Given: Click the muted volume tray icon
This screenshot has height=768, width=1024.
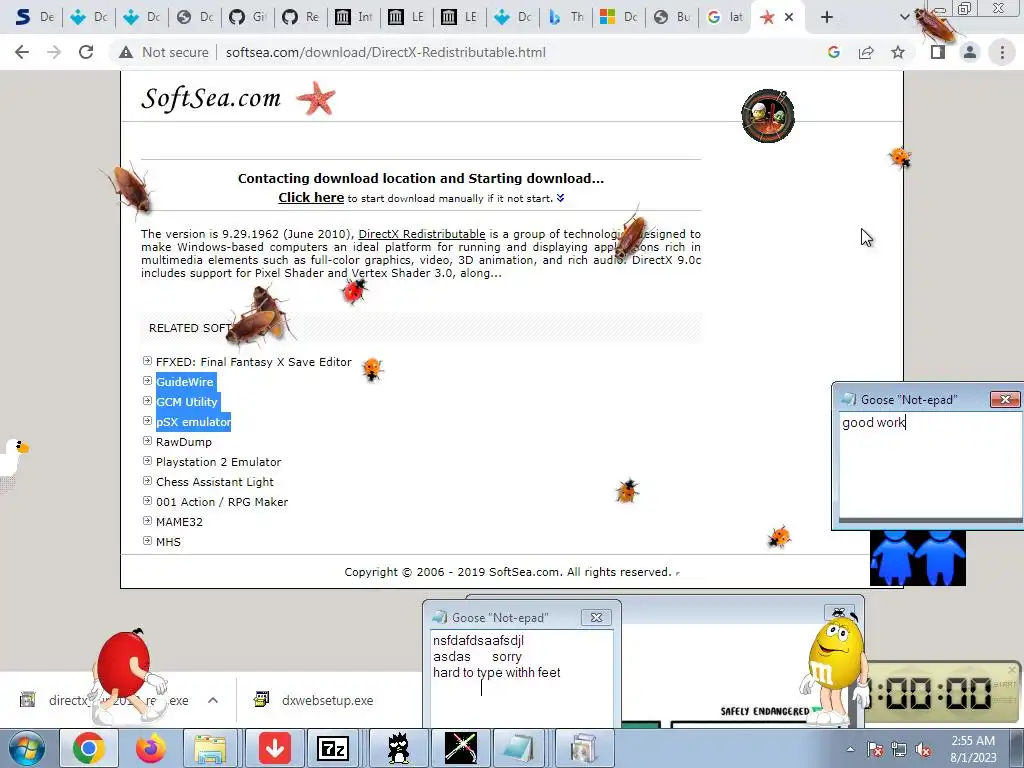Looking at the screenshot, I should [923, 750].
